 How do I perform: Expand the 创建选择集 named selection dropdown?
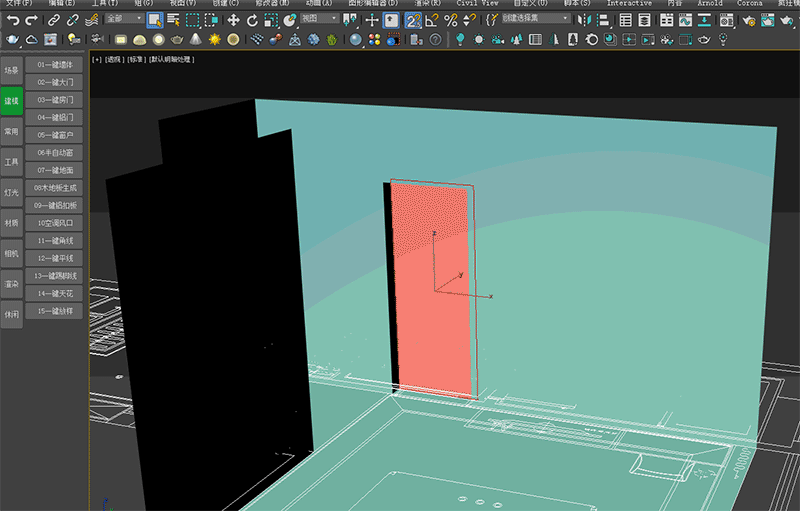536,19
